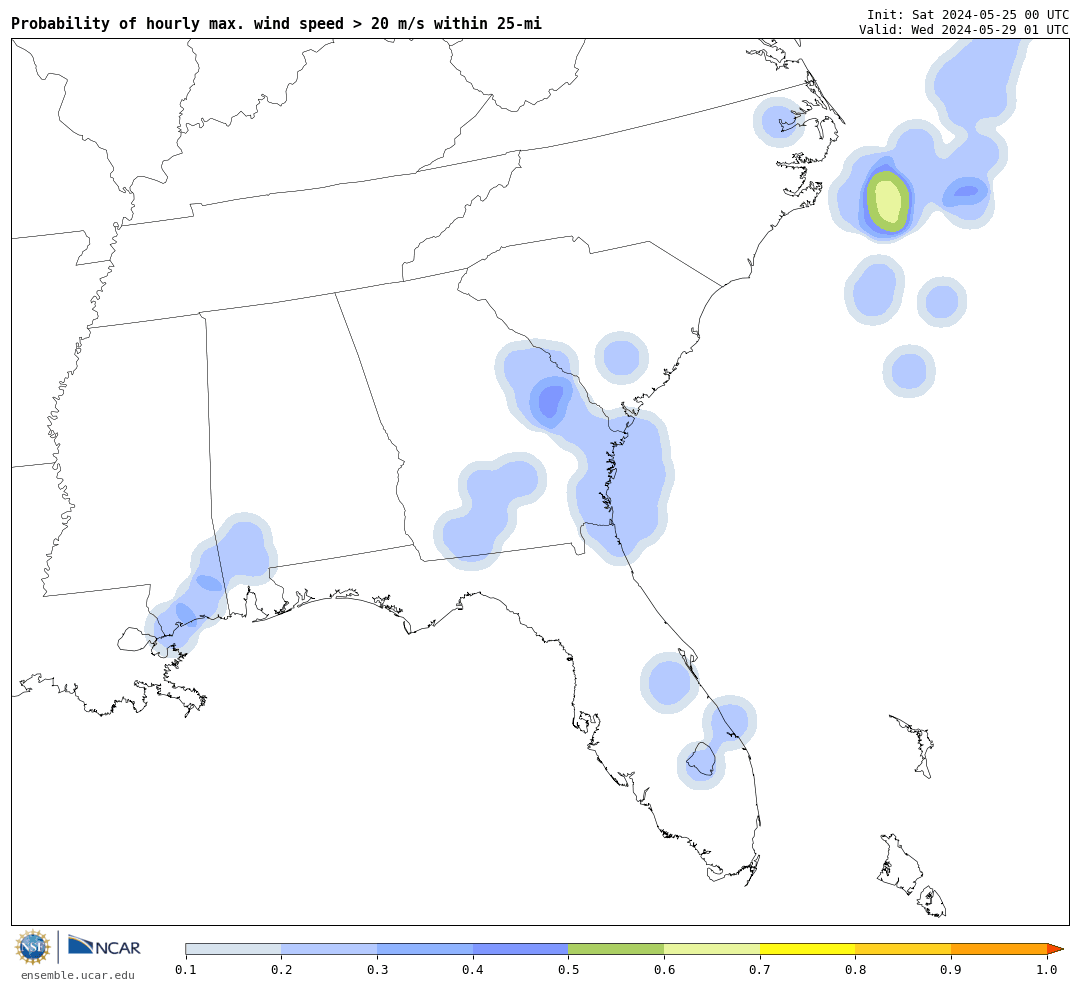Screen dimensions: 1080x988
Task: Click the NCAR logo
Action: click(104, 946)
